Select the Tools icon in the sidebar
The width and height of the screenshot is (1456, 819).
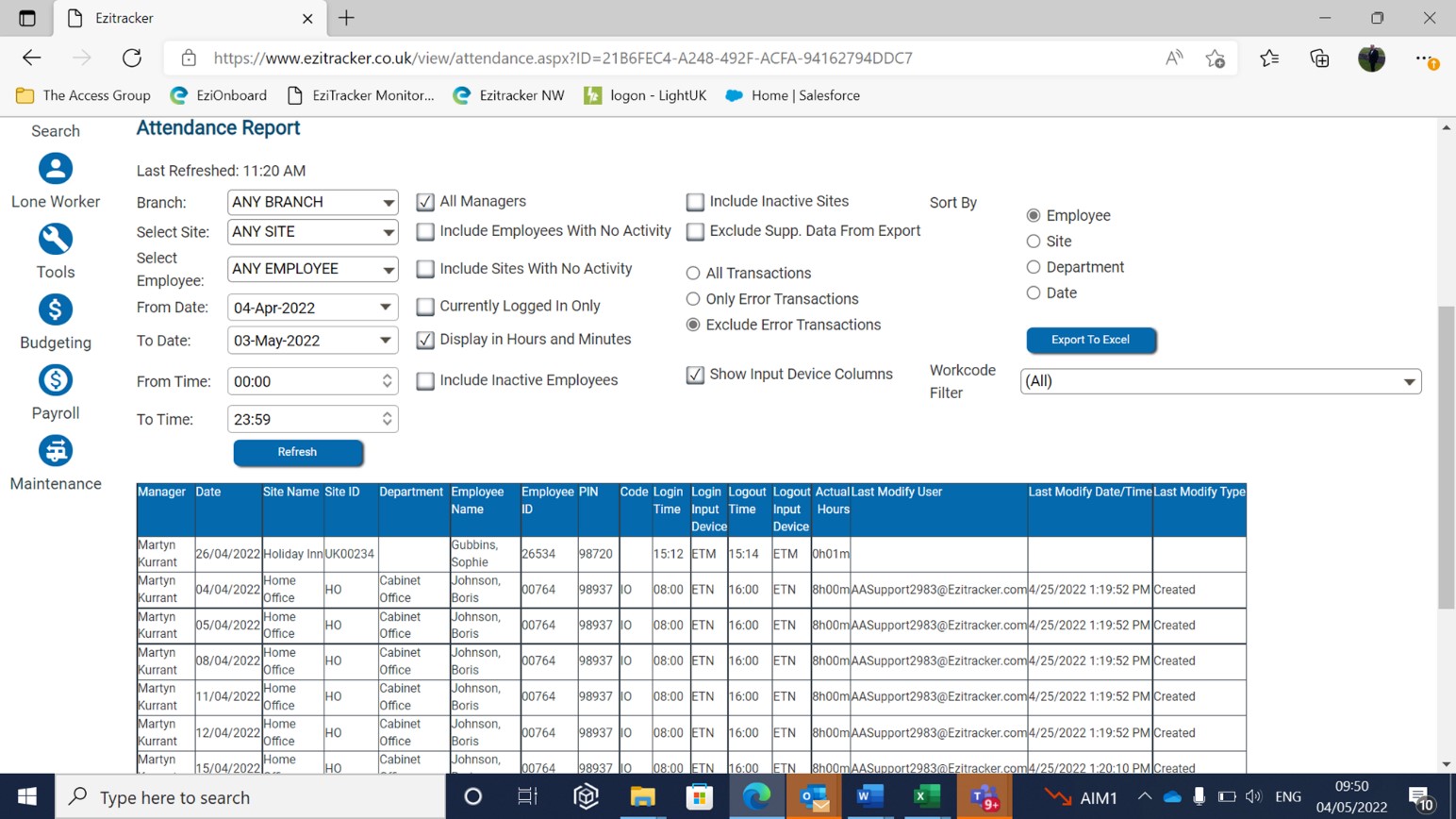coord(55,249)
